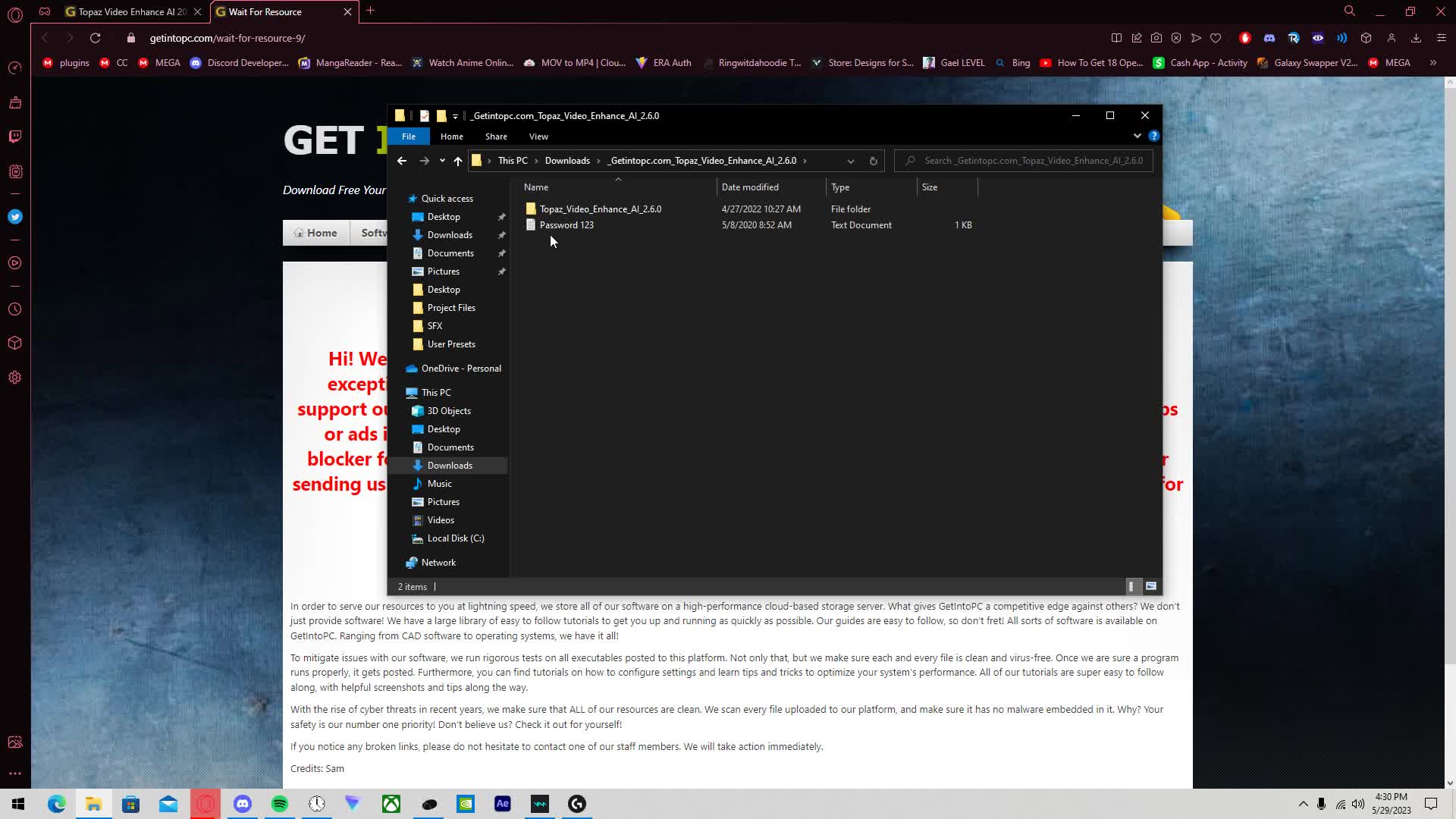Show more bookmarks overflow chevron

[x=1432, y=63]
